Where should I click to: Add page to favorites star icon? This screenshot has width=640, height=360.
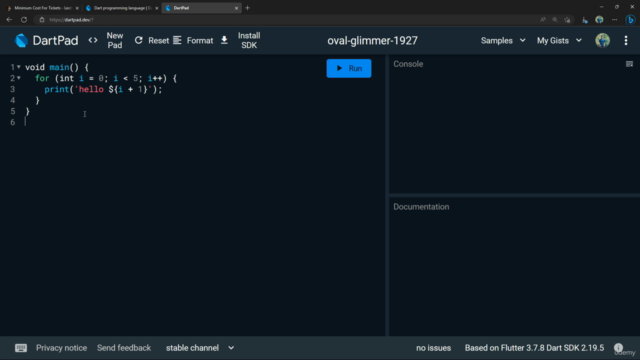[567, 20]
